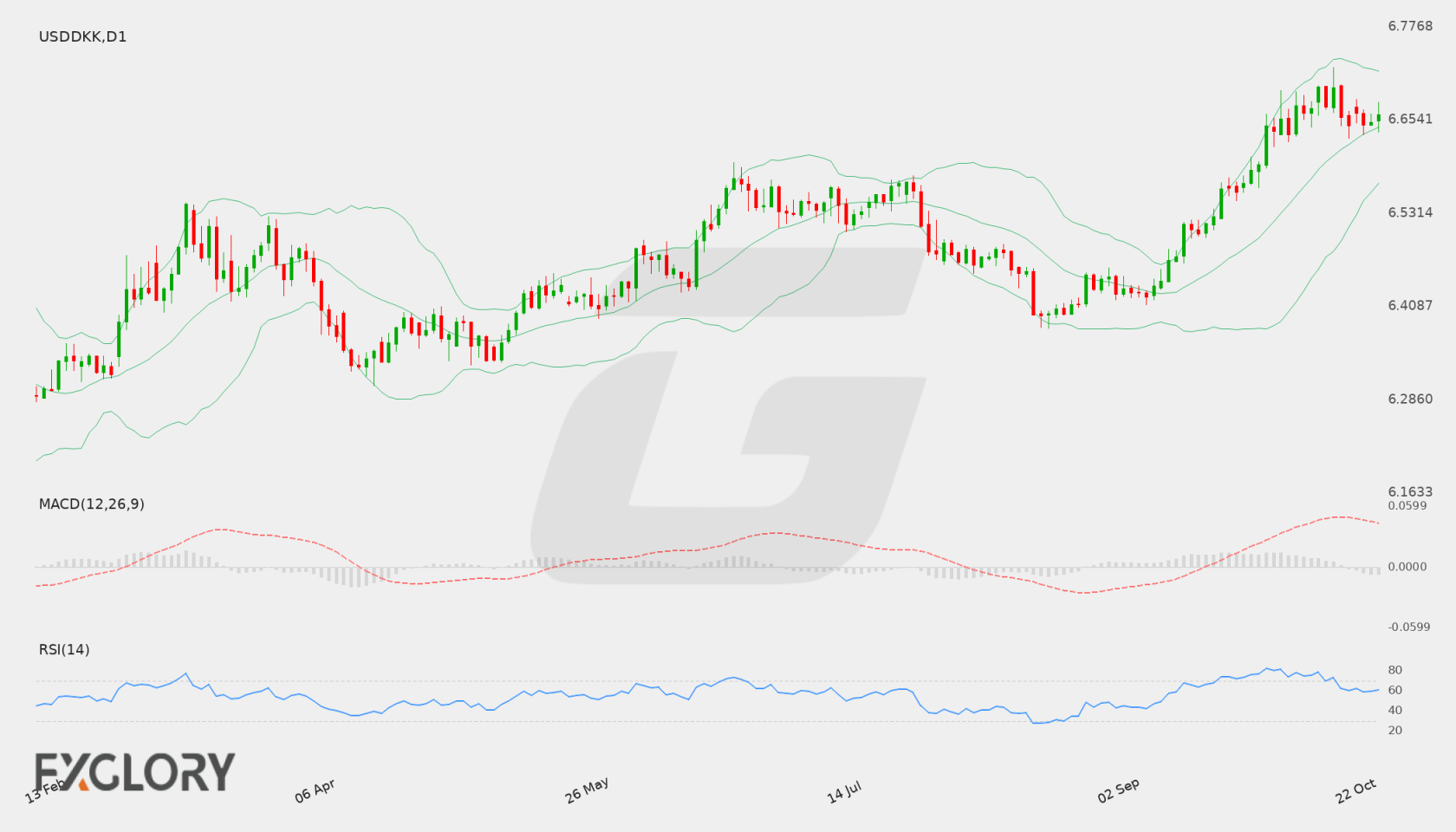
Task: Click the 0.0000 MACD scale value
Action: pos(1407,566)
